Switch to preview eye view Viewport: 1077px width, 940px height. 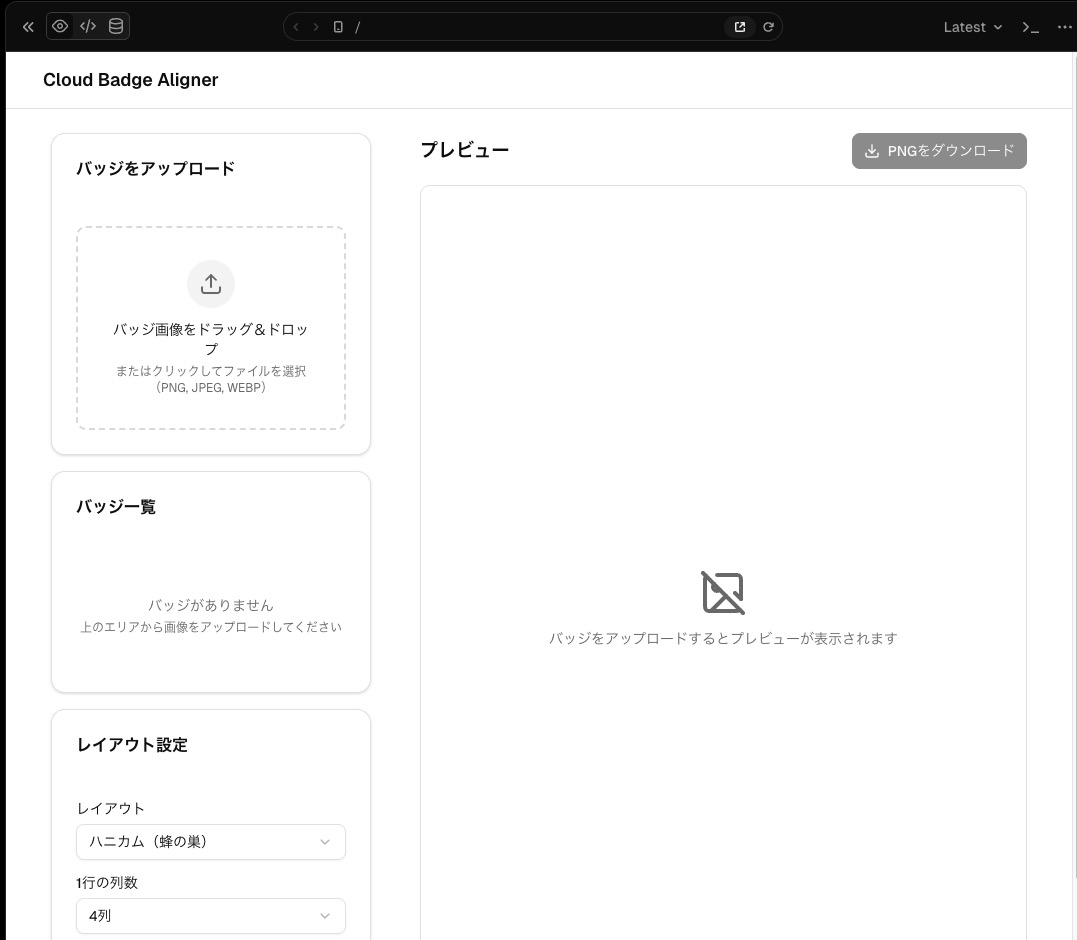coord(61,27)
